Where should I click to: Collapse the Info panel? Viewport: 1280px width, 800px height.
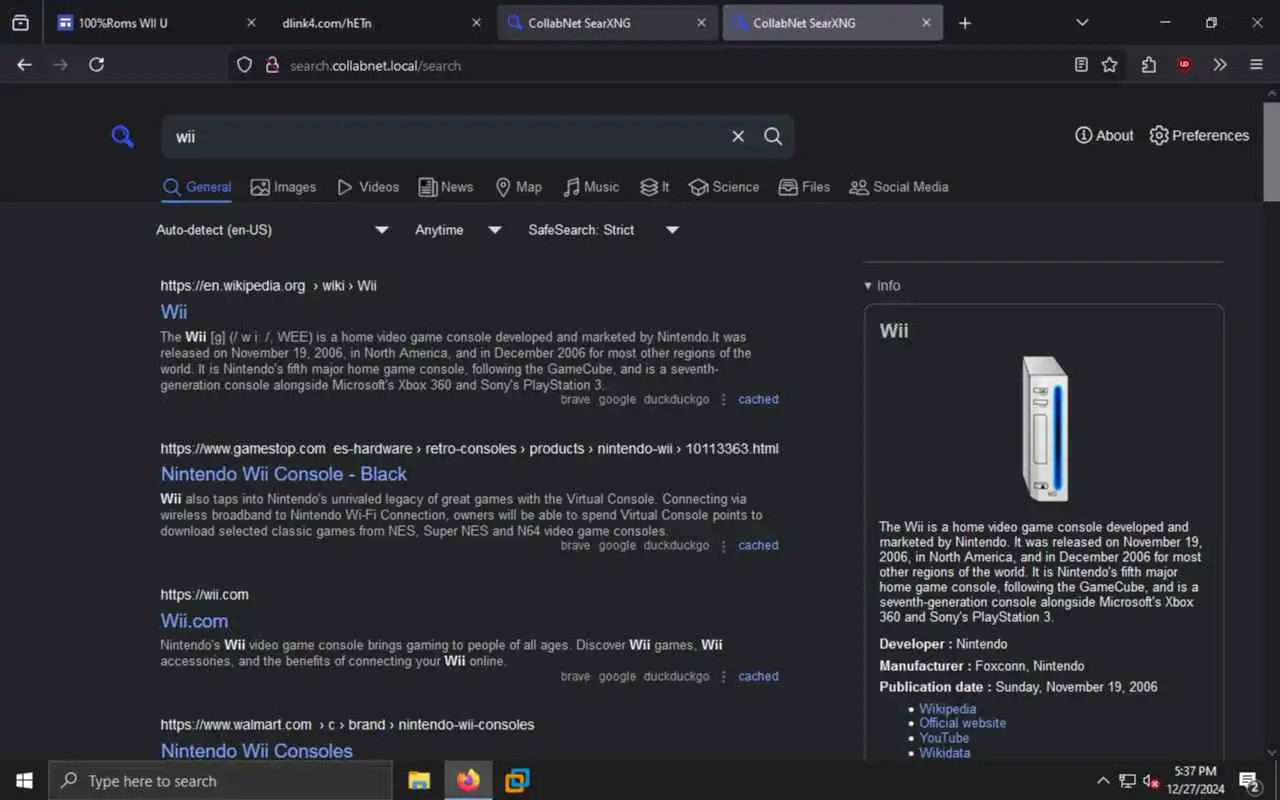[882, 285]
